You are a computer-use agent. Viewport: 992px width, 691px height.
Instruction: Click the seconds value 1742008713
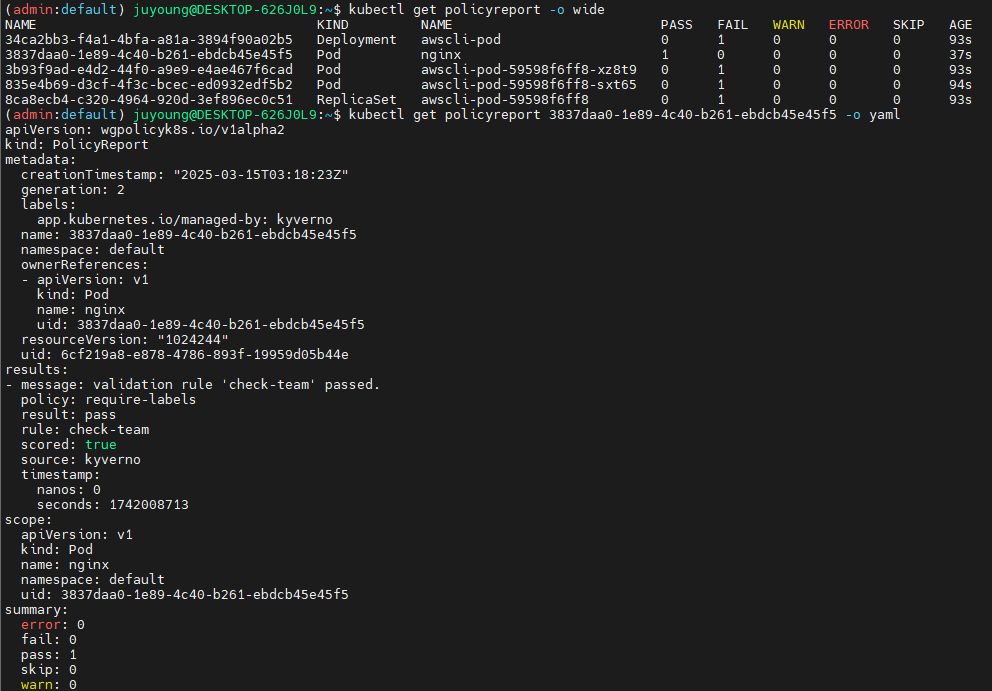point(149,505)
